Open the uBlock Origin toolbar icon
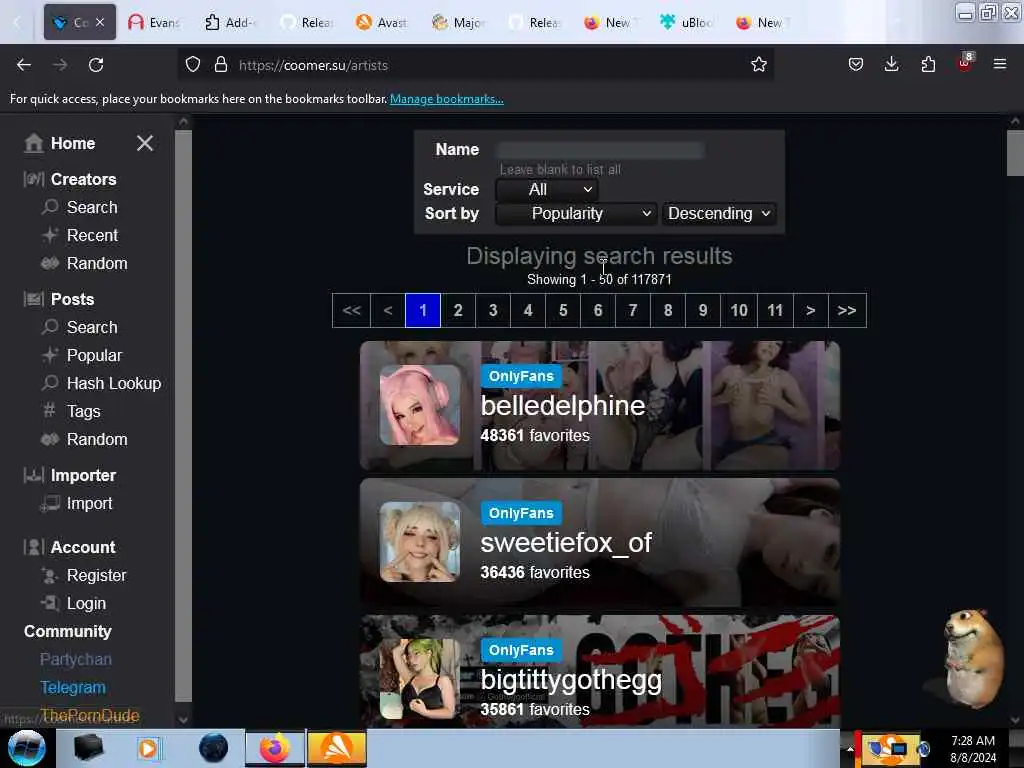Viewport: 1024px width, 768px height. [x=965, y=63]
